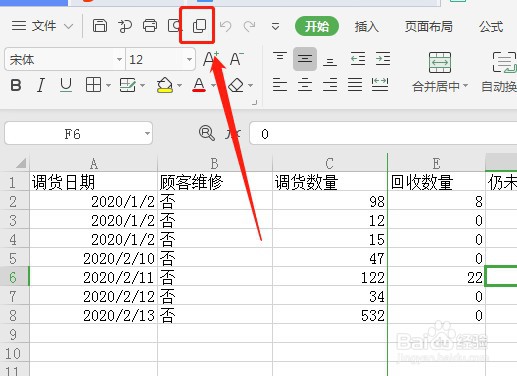Image resolution: width=517 pixels, height=376 pixels.
Task: Select column E header
Action: point(436,163)
